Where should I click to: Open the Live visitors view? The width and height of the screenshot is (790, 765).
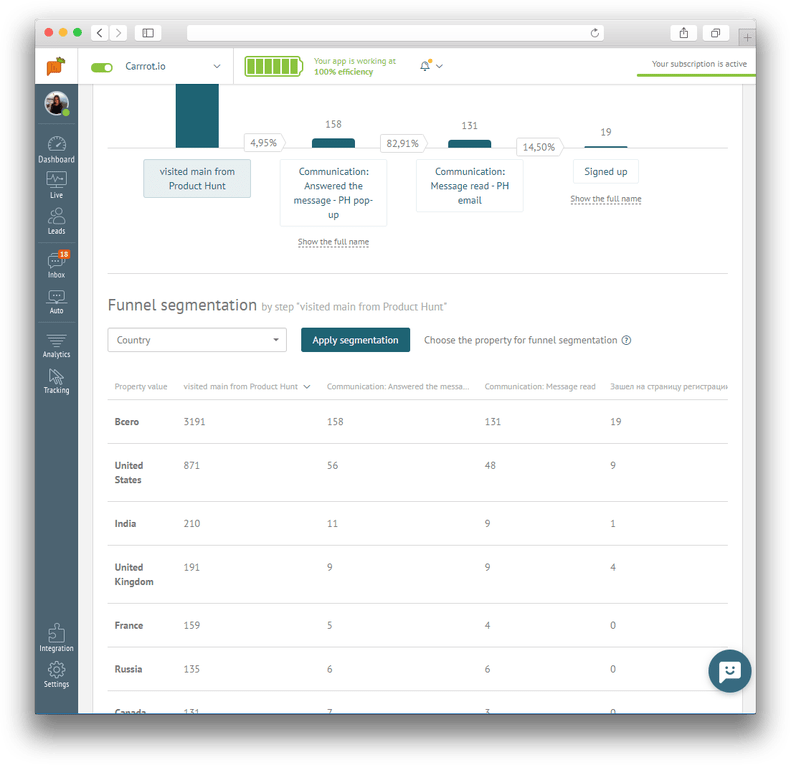[56, 185]
